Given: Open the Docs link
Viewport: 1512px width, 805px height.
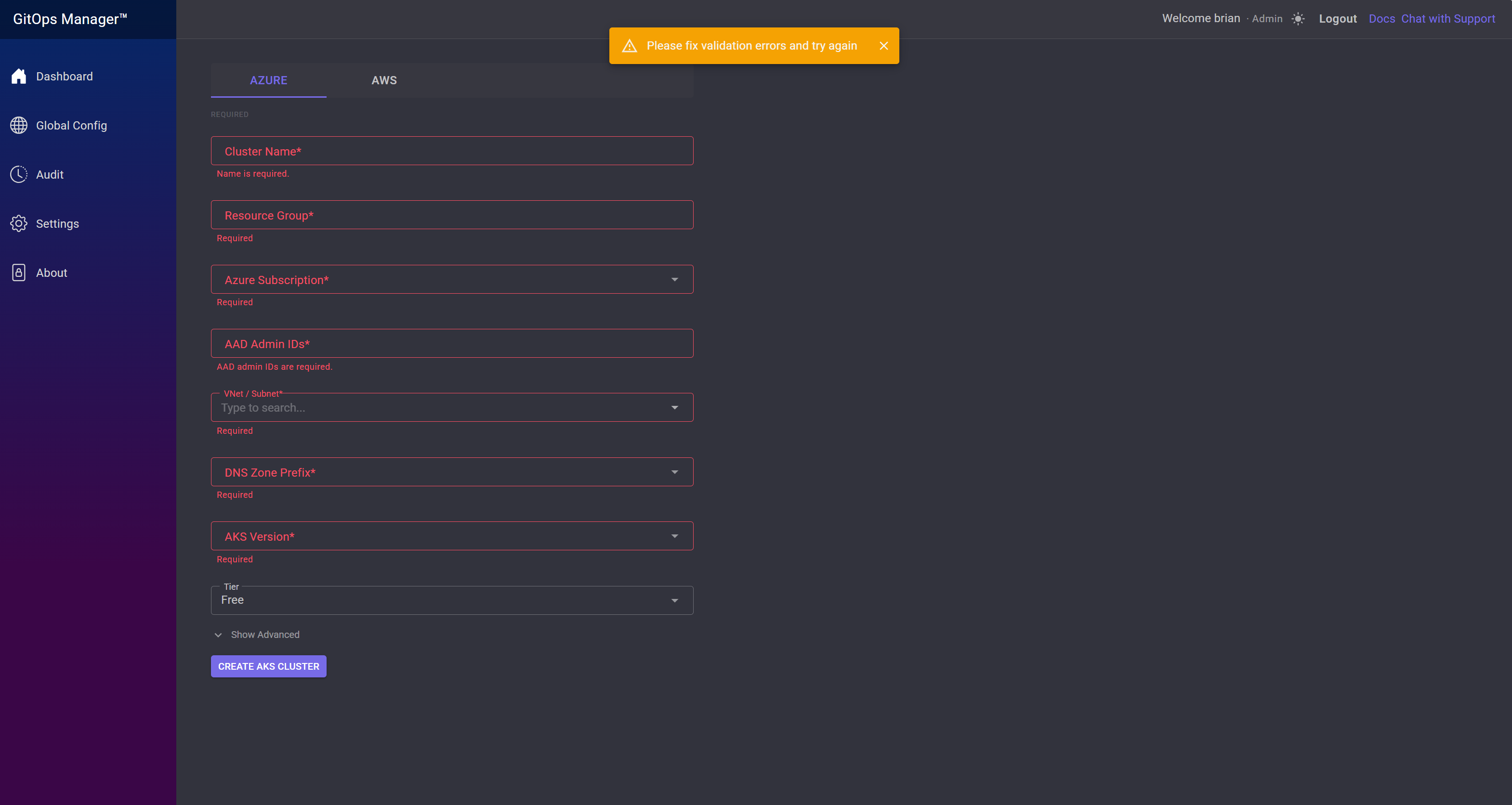Looking at the screenshot, I should click(1381, 19).
